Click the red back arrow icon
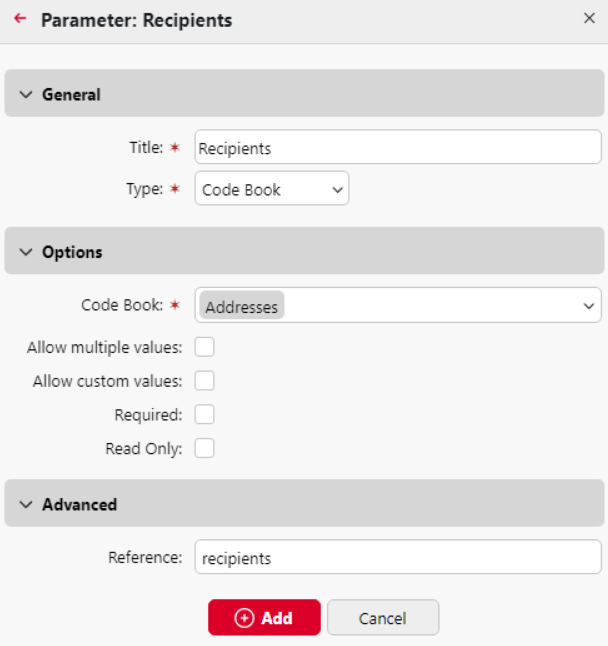The height and width of the screenshot is (646, 608). [20, 19]
